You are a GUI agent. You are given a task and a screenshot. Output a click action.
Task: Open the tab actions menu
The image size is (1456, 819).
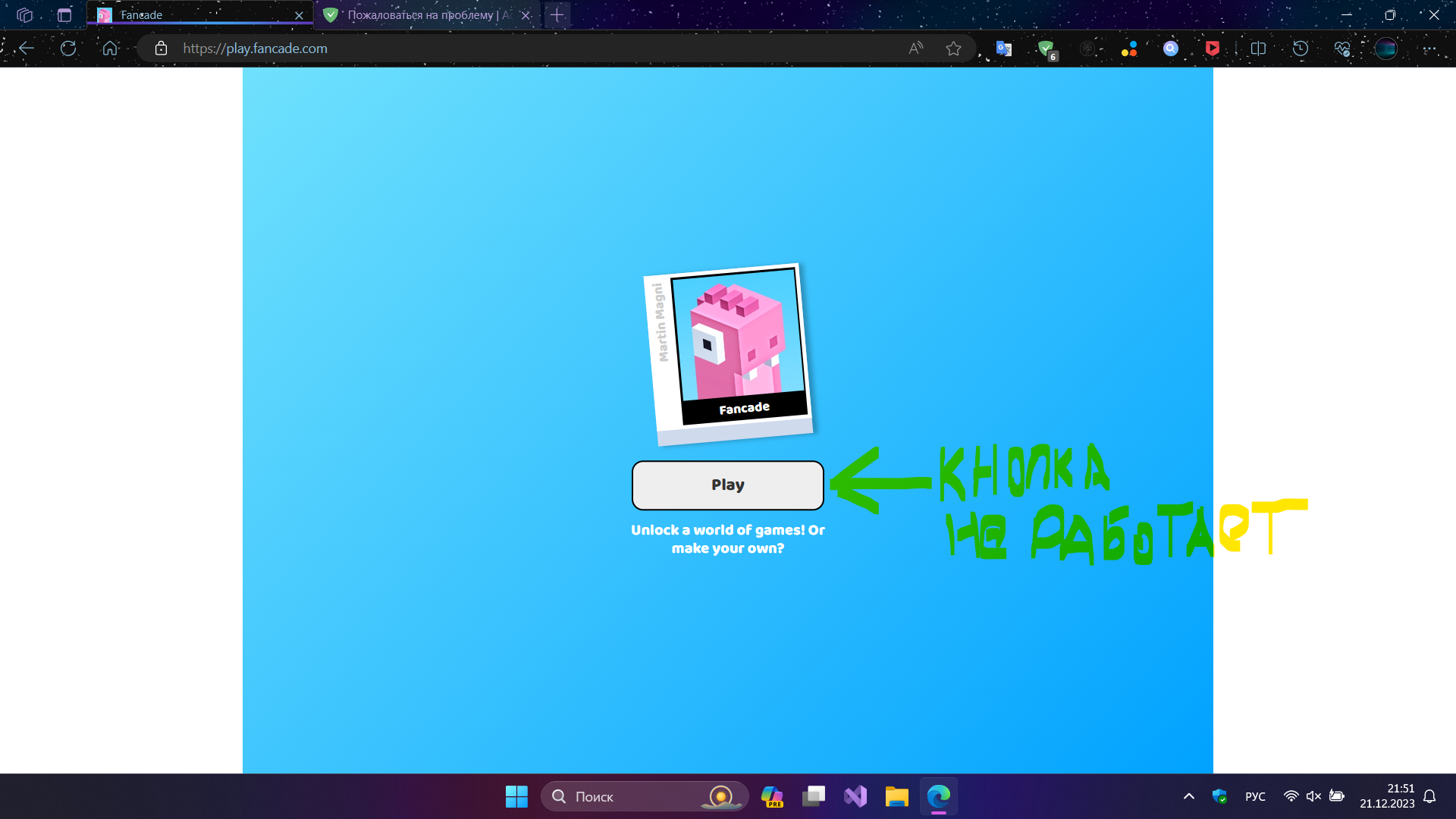(64, 15)
